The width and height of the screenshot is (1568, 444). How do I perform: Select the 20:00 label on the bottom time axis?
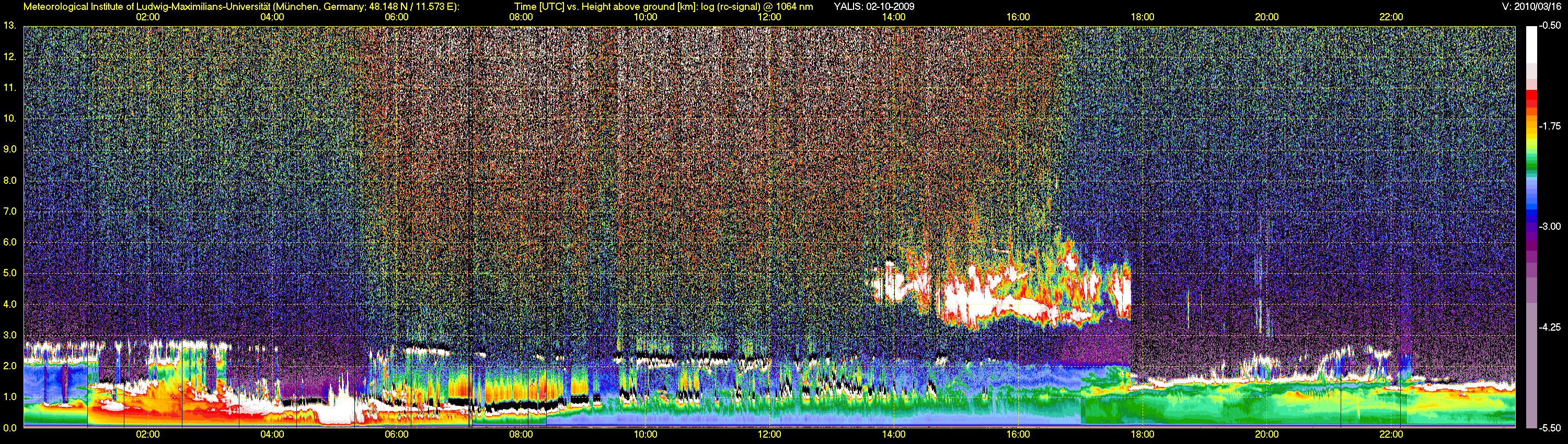[1267, 434]
